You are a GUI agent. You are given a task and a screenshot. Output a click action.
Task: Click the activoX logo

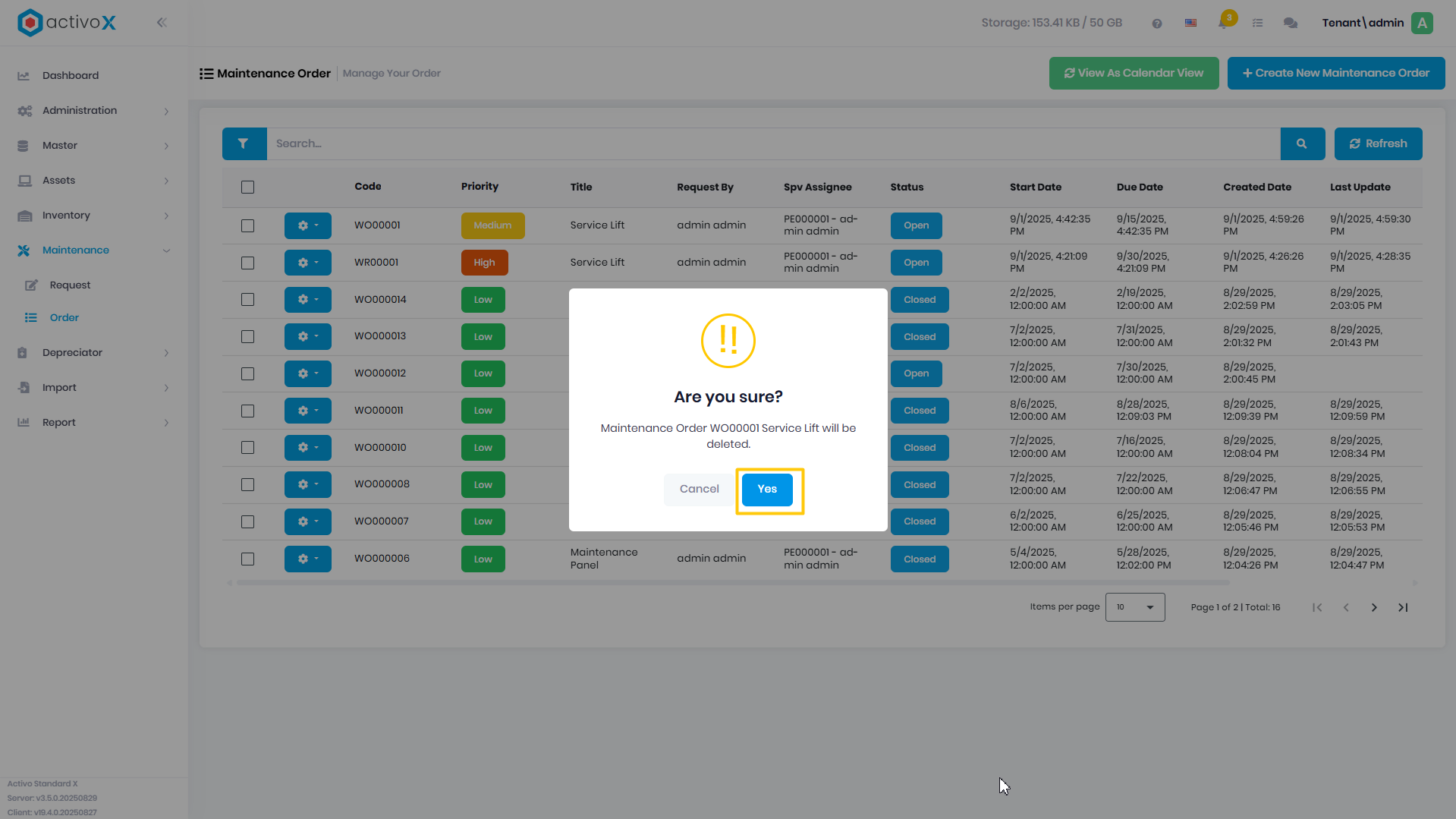(x=67, y=23)
